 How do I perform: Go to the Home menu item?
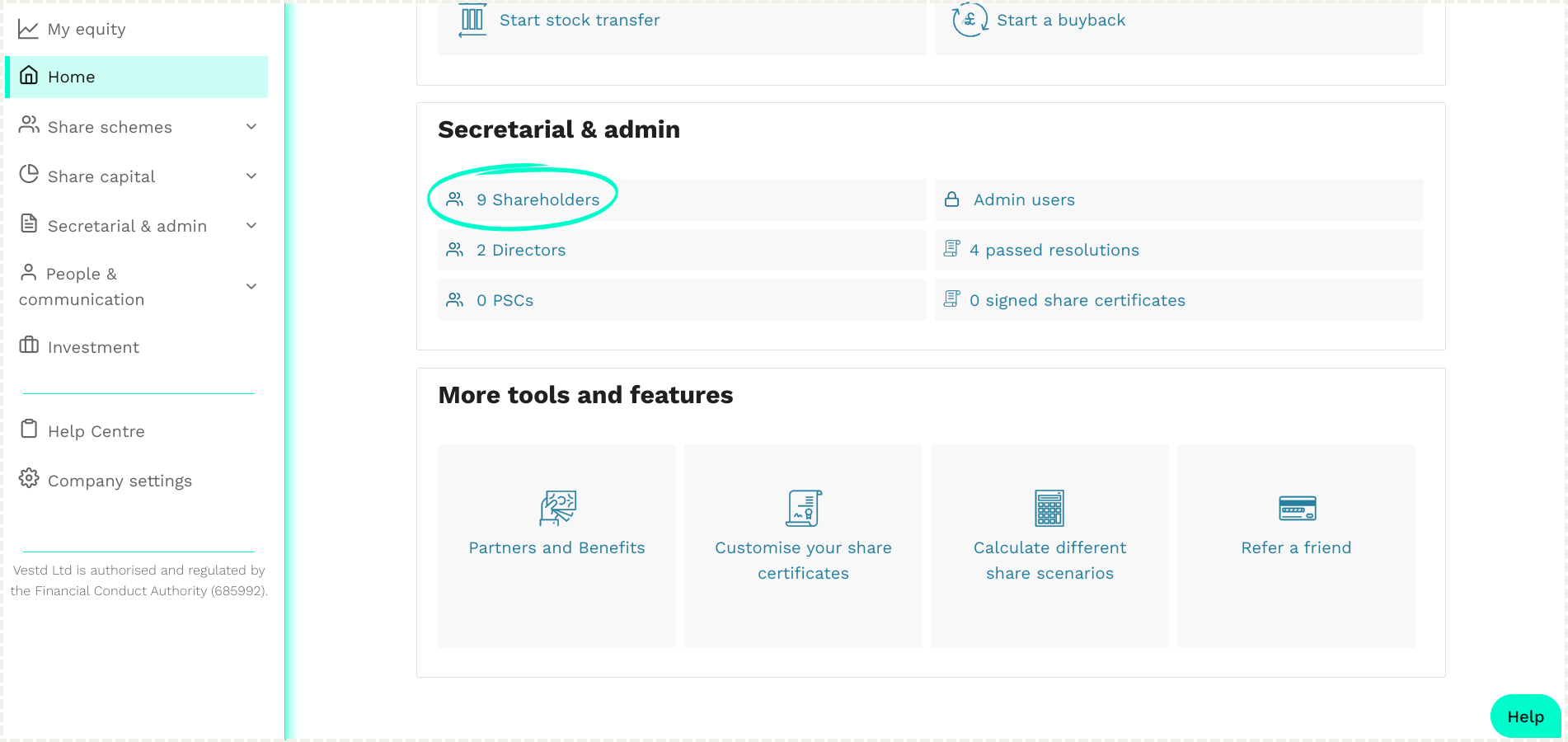pos(137,77)
